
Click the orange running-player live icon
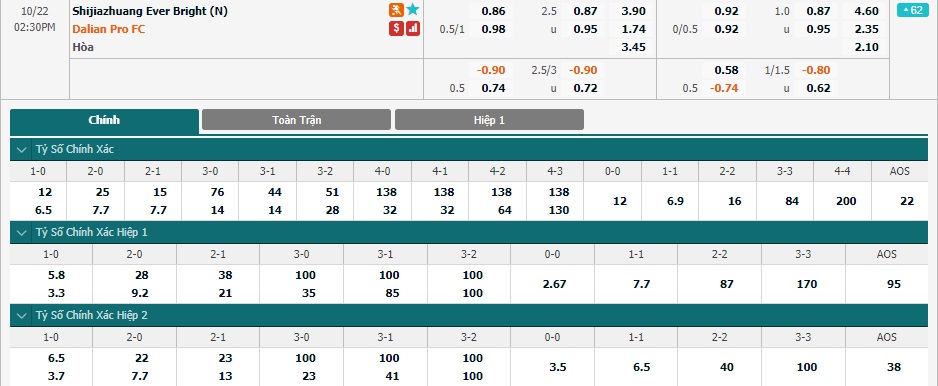point(396,10)
